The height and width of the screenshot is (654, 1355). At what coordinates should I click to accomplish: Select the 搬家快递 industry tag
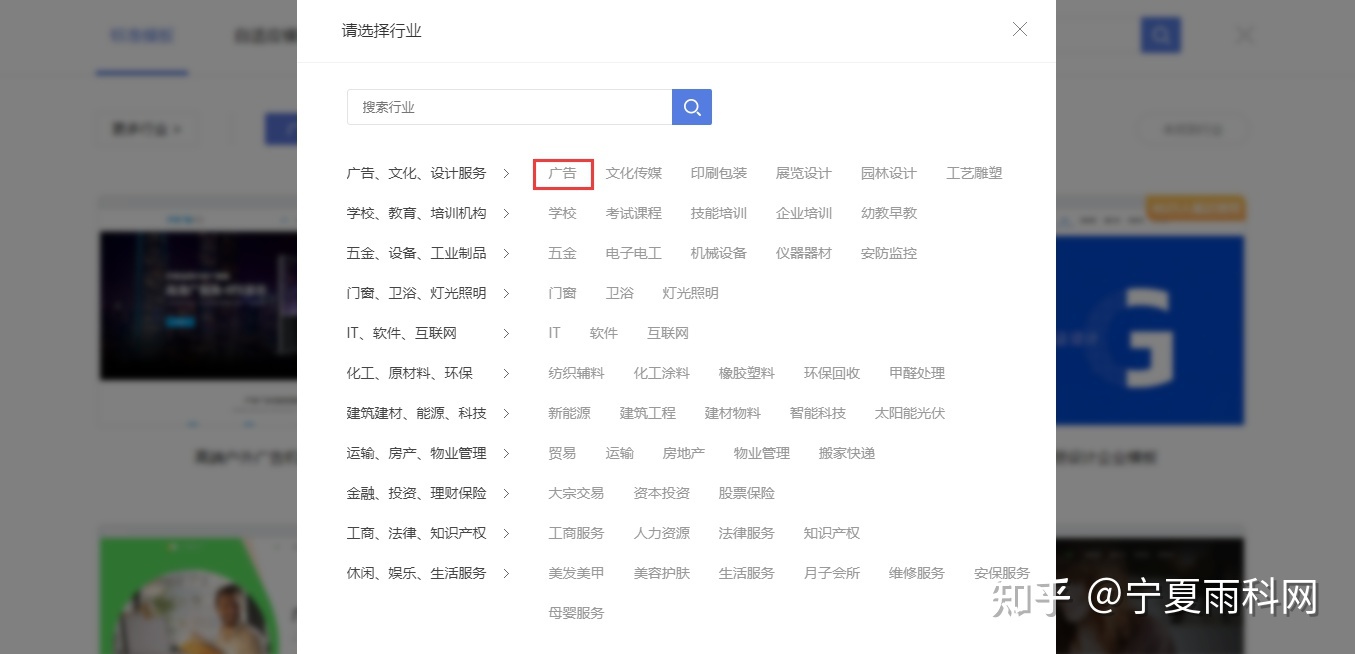coord(845,452)
